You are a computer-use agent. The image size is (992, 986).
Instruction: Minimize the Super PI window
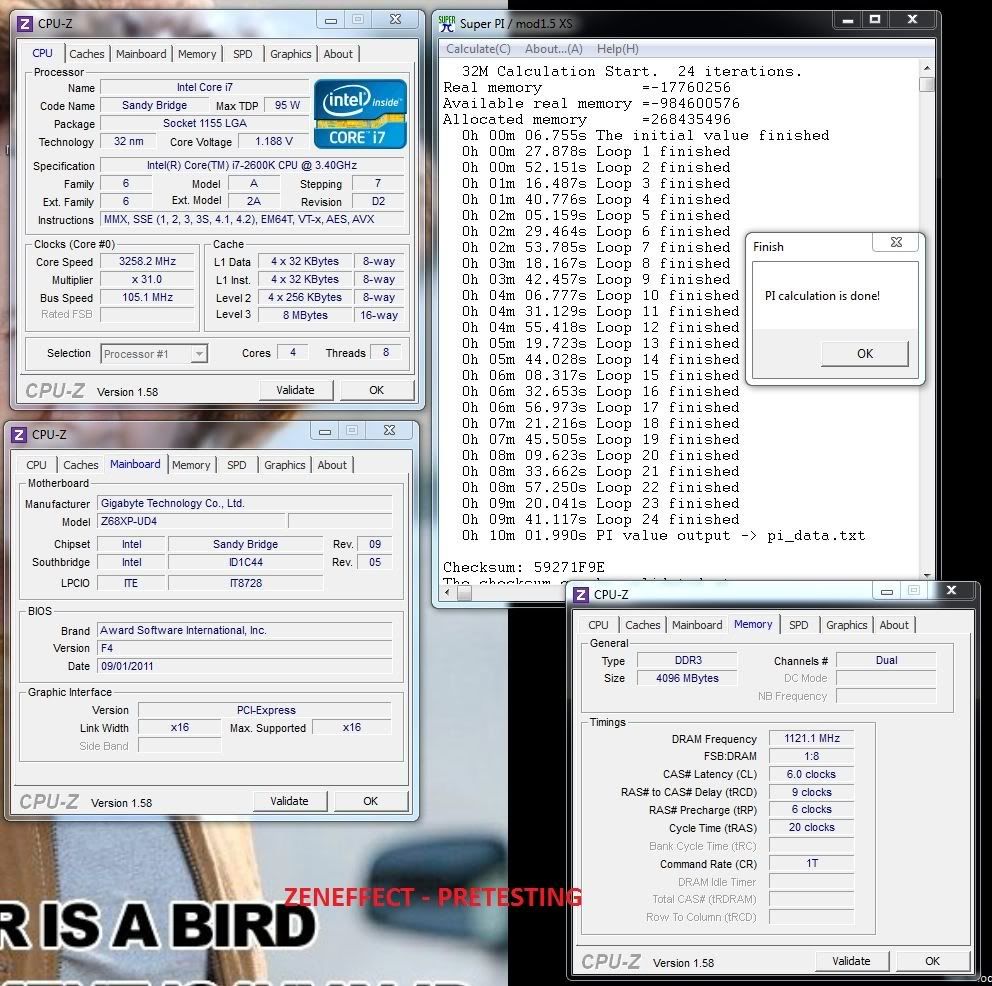click(848, 20)
